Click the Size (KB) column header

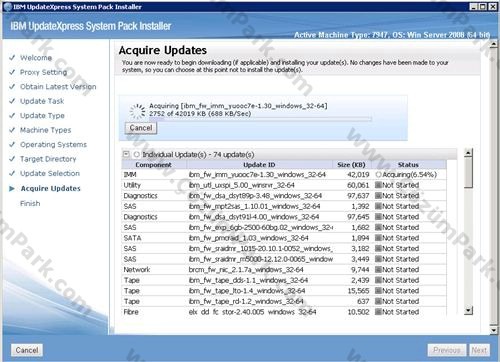351,165
